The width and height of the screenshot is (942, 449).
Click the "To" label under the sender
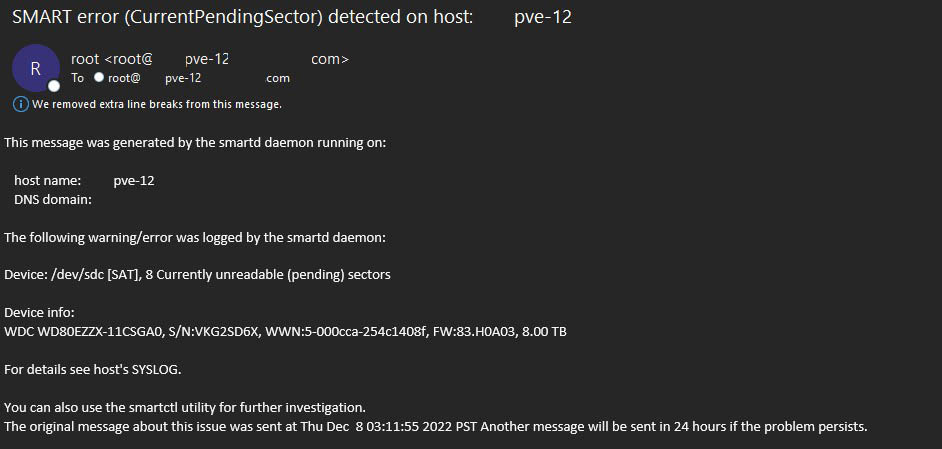(x=77, y=78)
